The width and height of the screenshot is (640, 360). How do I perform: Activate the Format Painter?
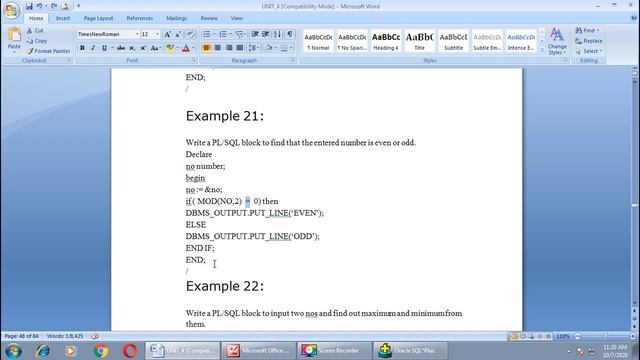[x=48, y=51]
